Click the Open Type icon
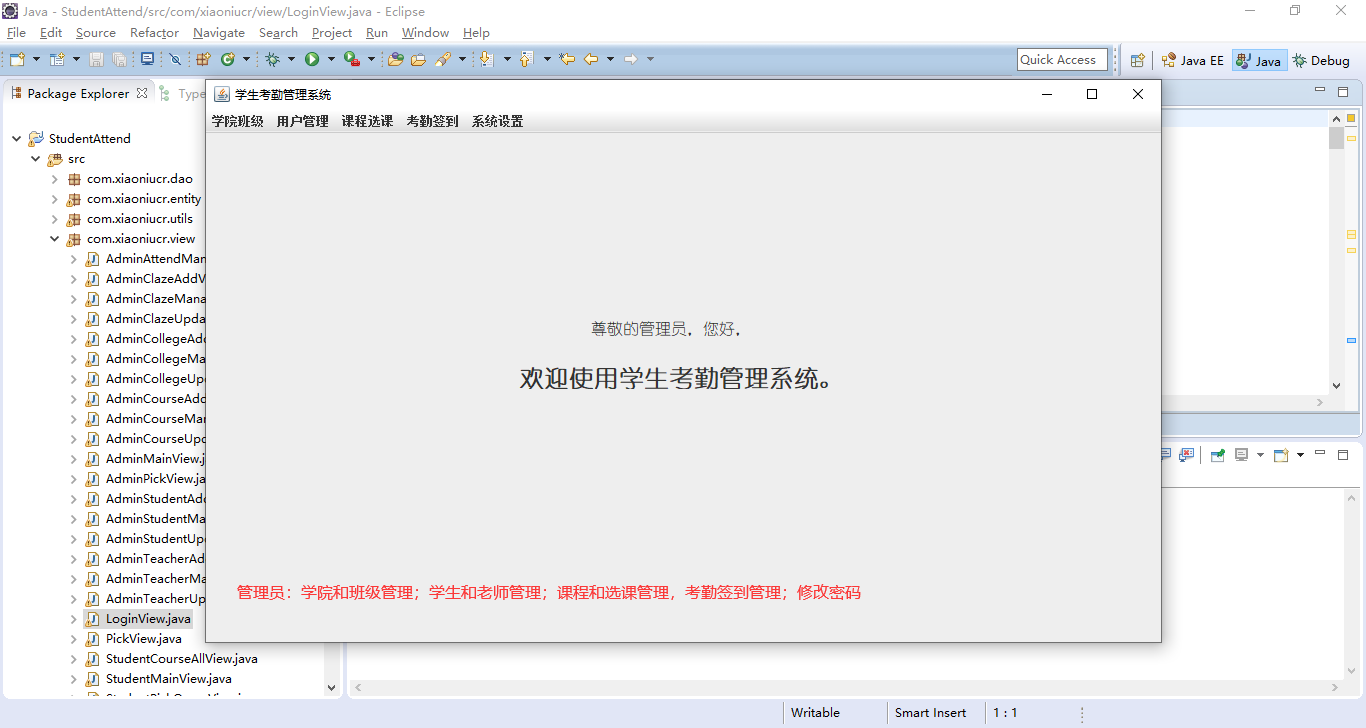 395,59
